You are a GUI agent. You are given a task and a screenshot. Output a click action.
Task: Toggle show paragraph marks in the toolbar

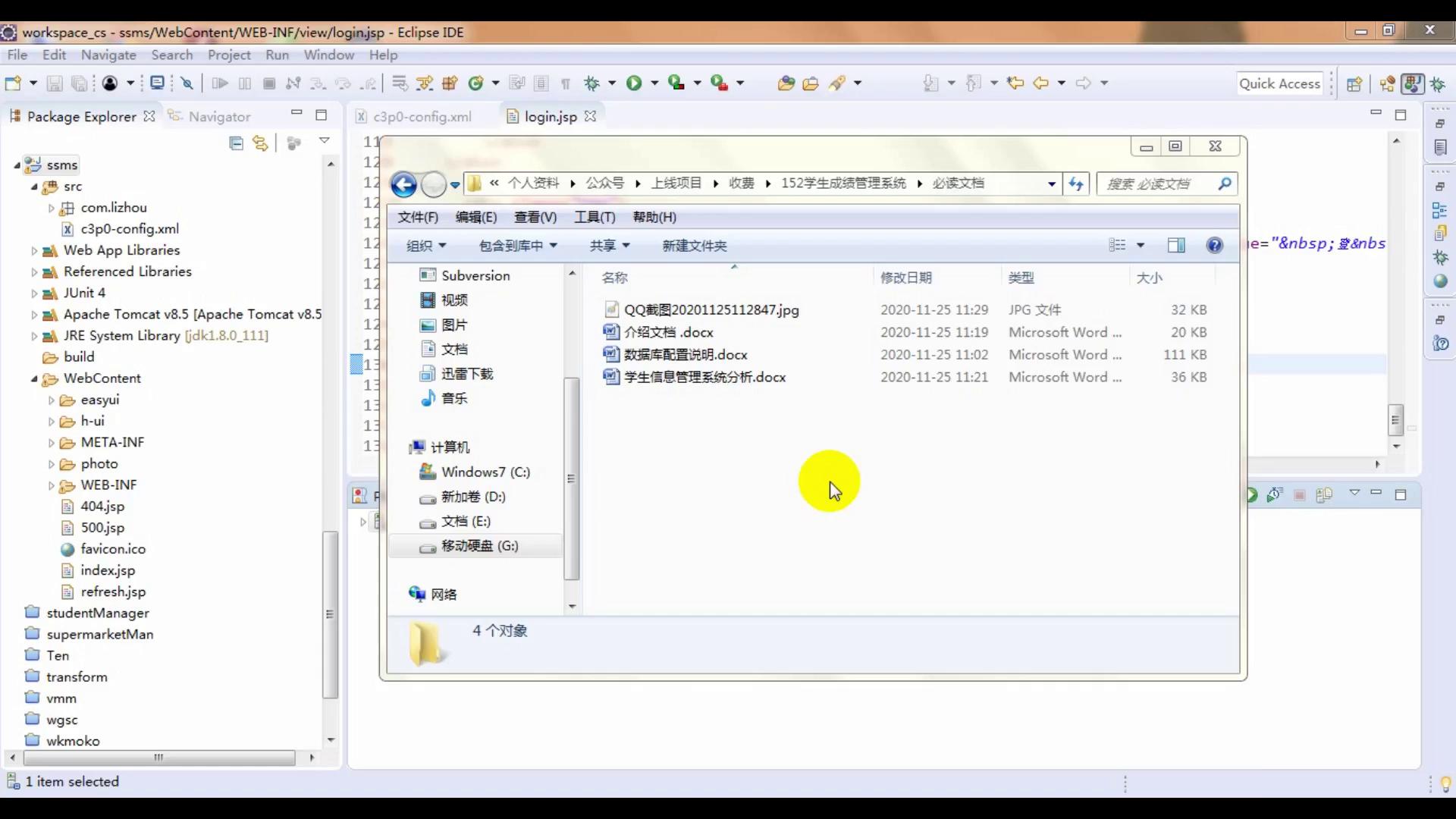pyautogui.click(x=566, y=83)
